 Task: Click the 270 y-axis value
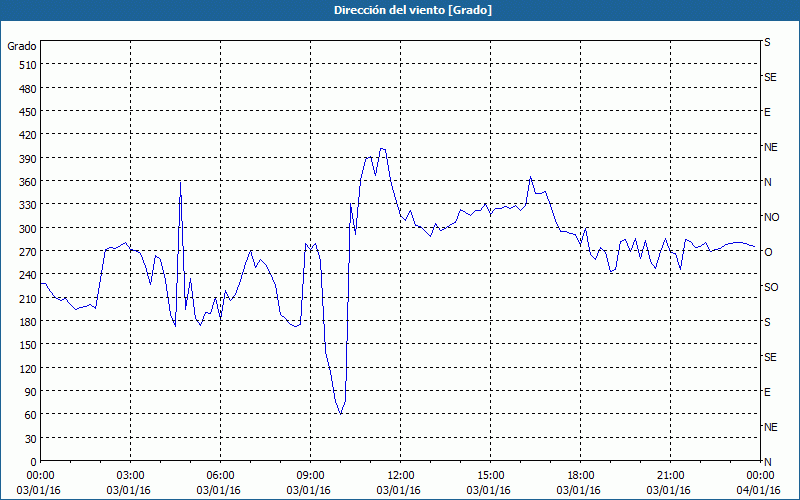tap(28, 252)
